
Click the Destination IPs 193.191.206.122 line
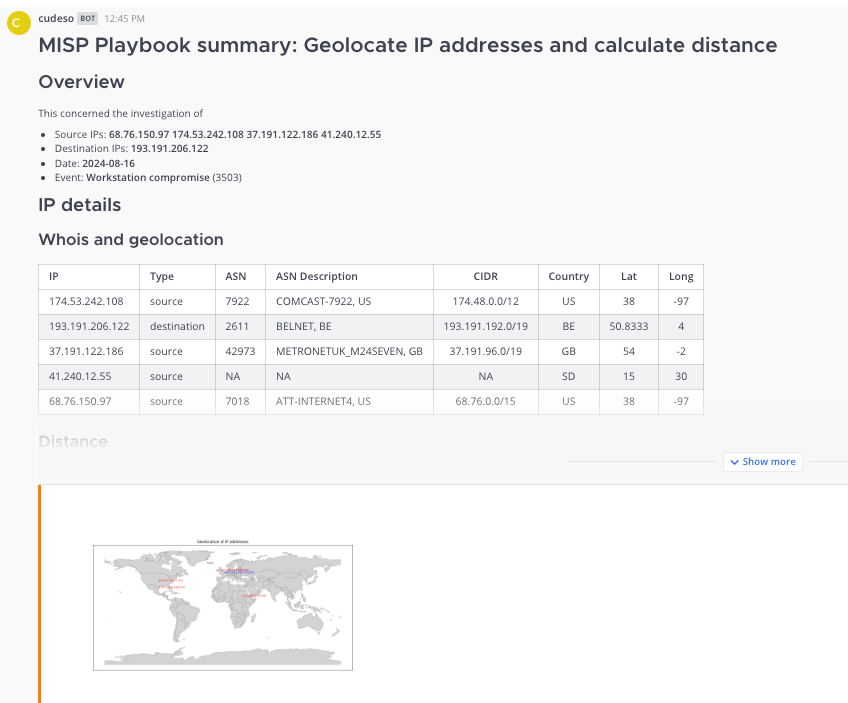pos(131,149)
